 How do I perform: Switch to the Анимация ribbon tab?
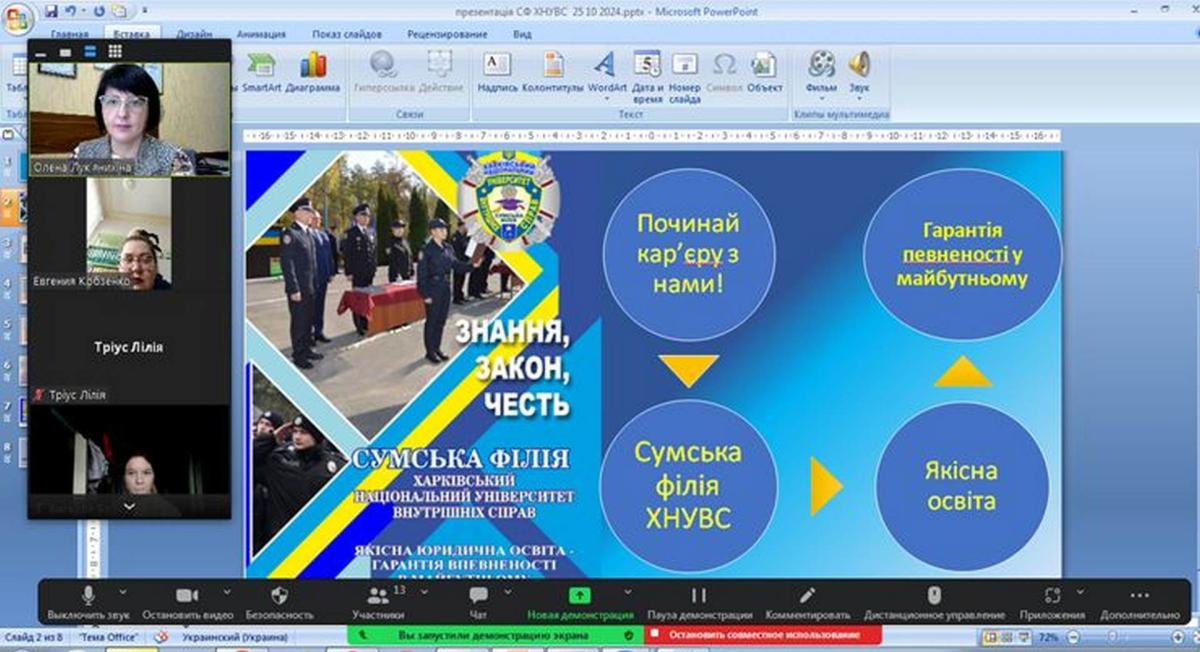261,35
